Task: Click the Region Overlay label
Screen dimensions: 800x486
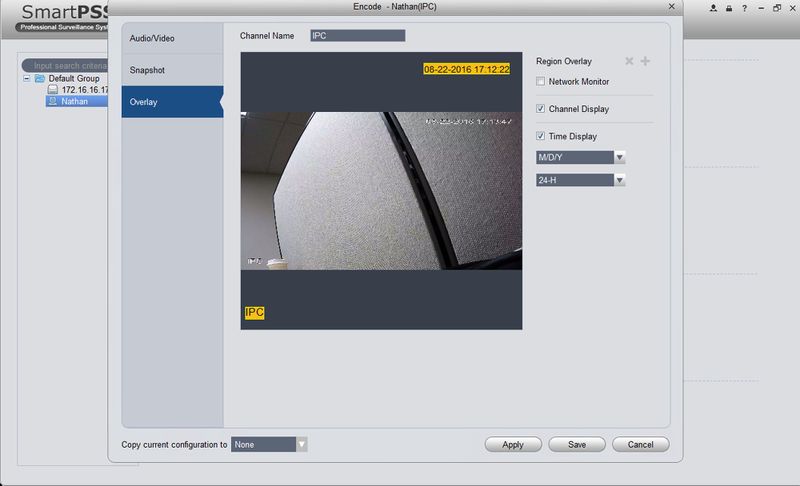Action: (564, 61)
